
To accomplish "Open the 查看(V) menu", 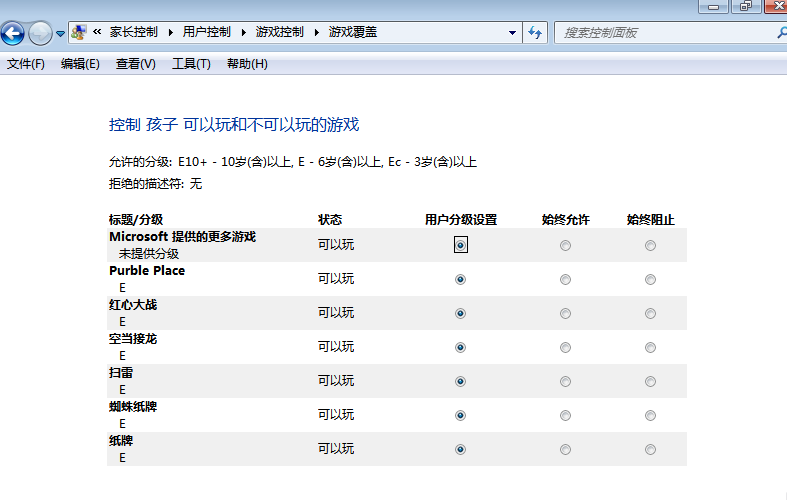I will (136, 64).
